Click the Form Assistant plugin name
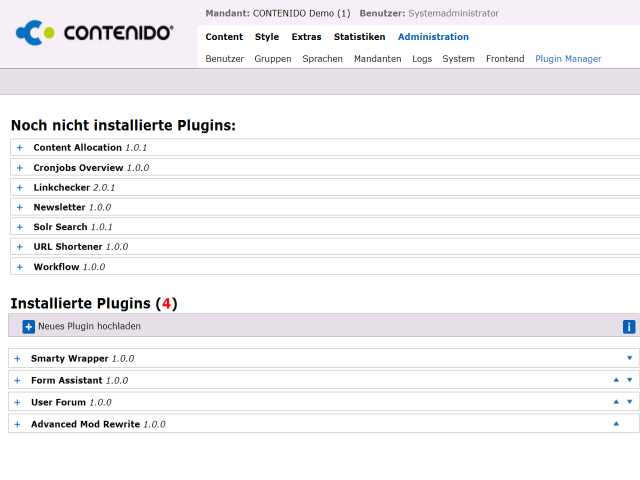The height and width of the screenshot is (480, 640). pos(67,380)
